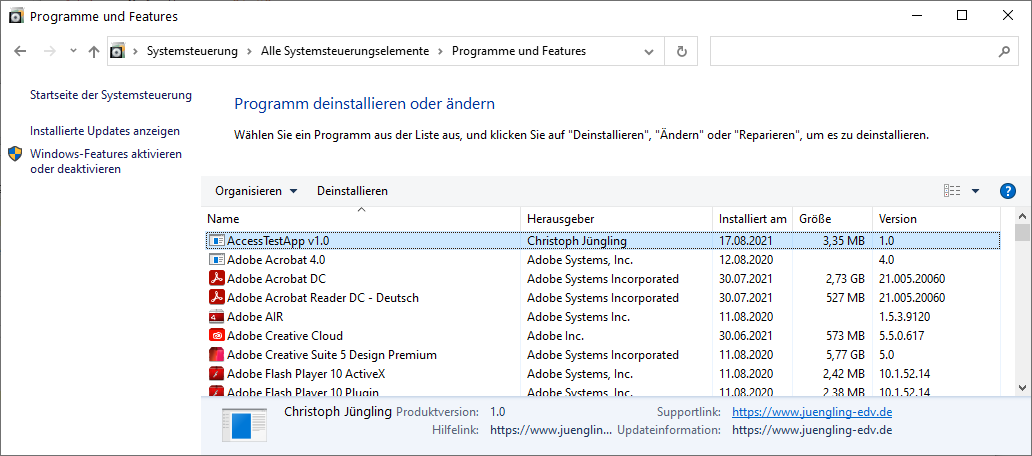Click the Adobe Creative Cloud icon

pyautogui.click(x=217, y=336)
